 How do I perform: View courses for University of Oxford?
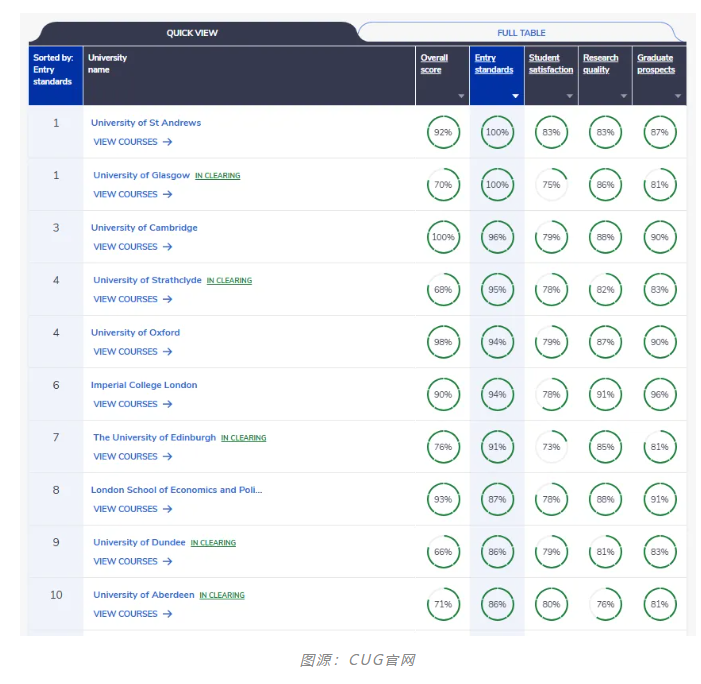pyautogui.click(x=133, y=352)
